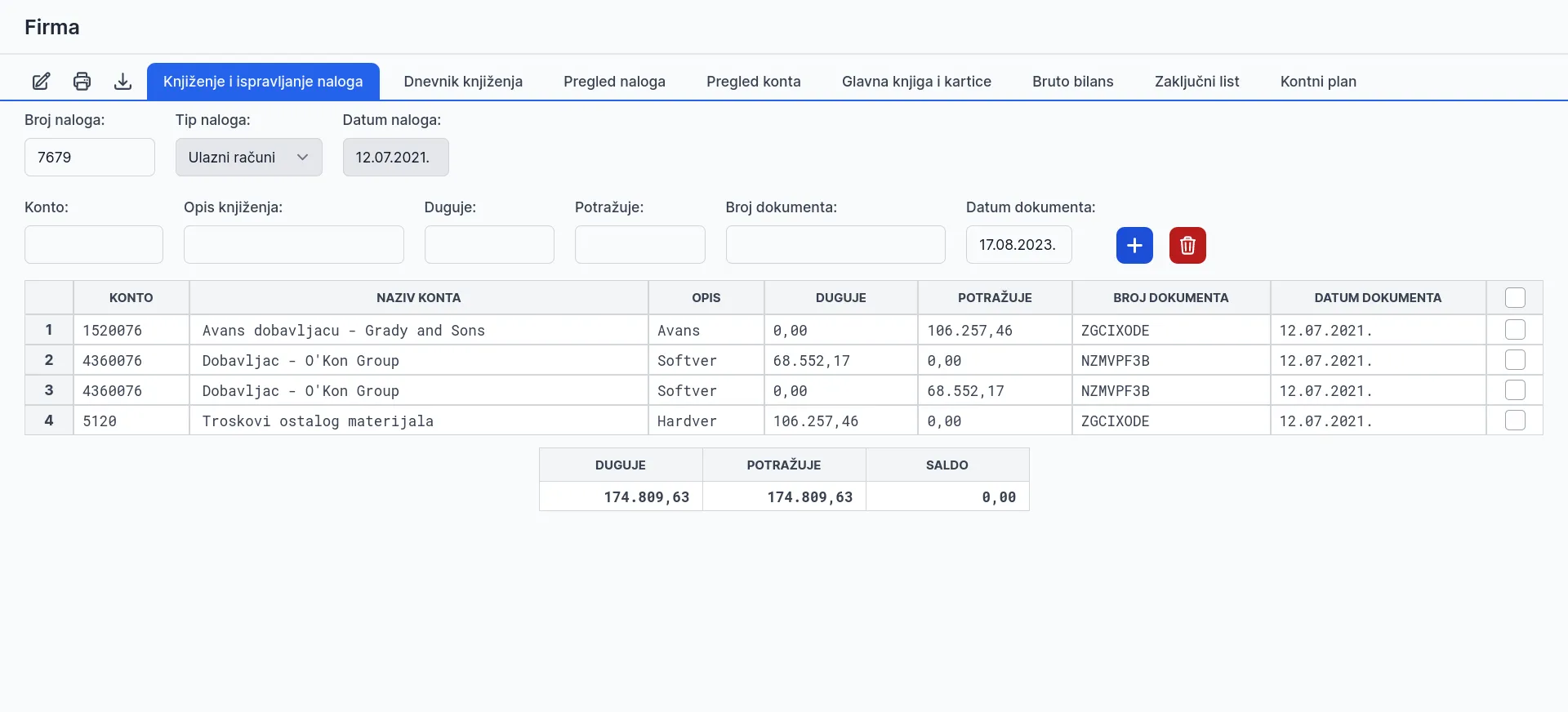
Task: Click row 2 duguje value 68.552,17
Action: 841,360
